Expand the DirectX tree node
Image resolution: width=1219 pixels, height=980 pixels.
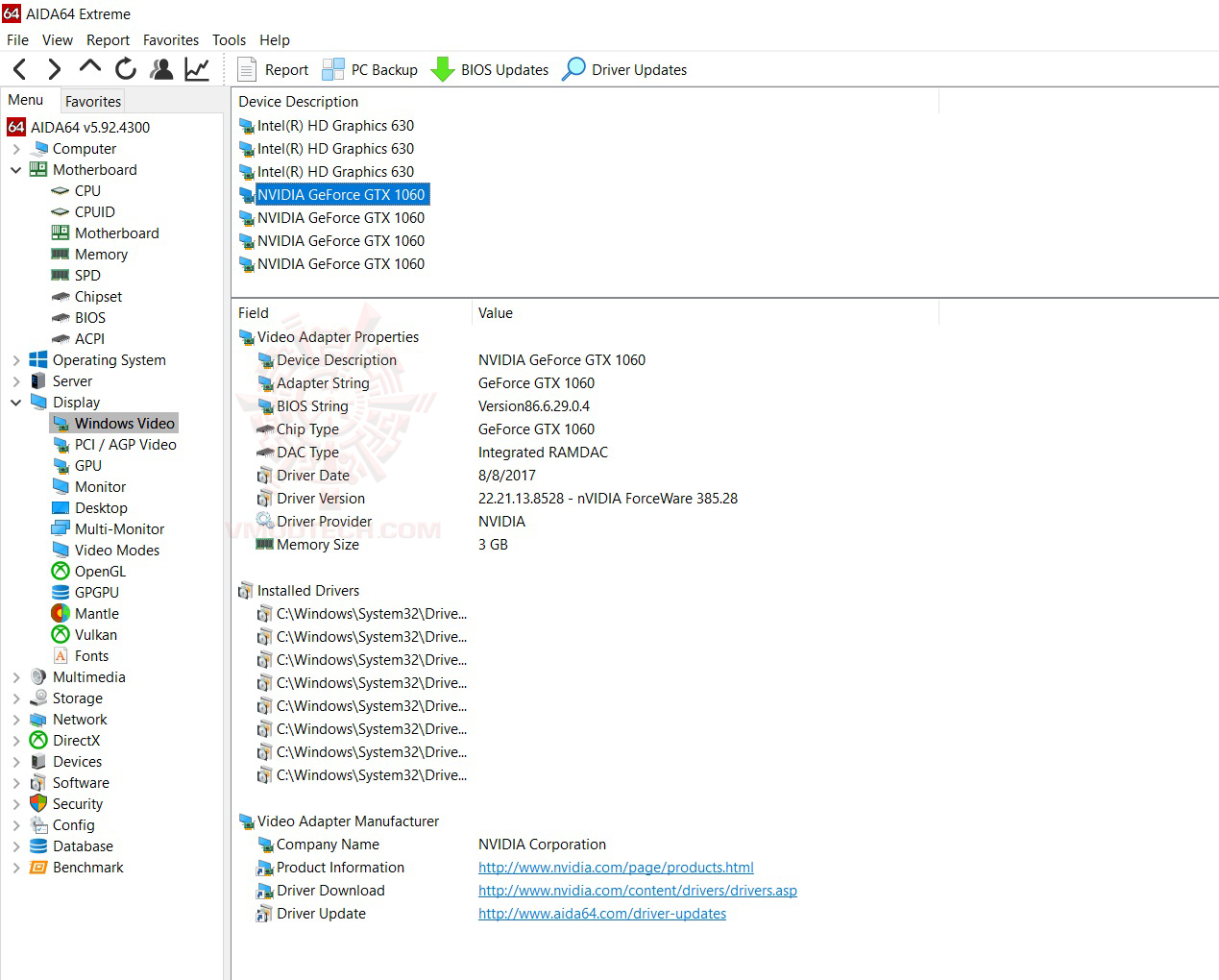point(16,741)
